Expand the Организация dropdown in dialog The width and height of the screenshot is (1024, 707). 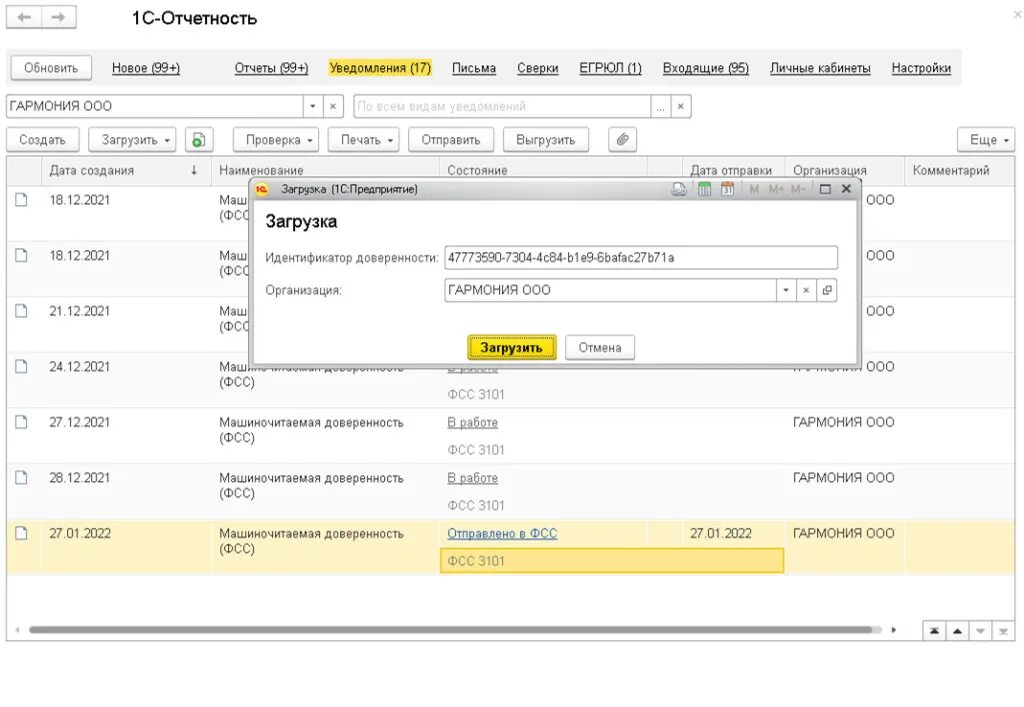[x=786, y=290]
